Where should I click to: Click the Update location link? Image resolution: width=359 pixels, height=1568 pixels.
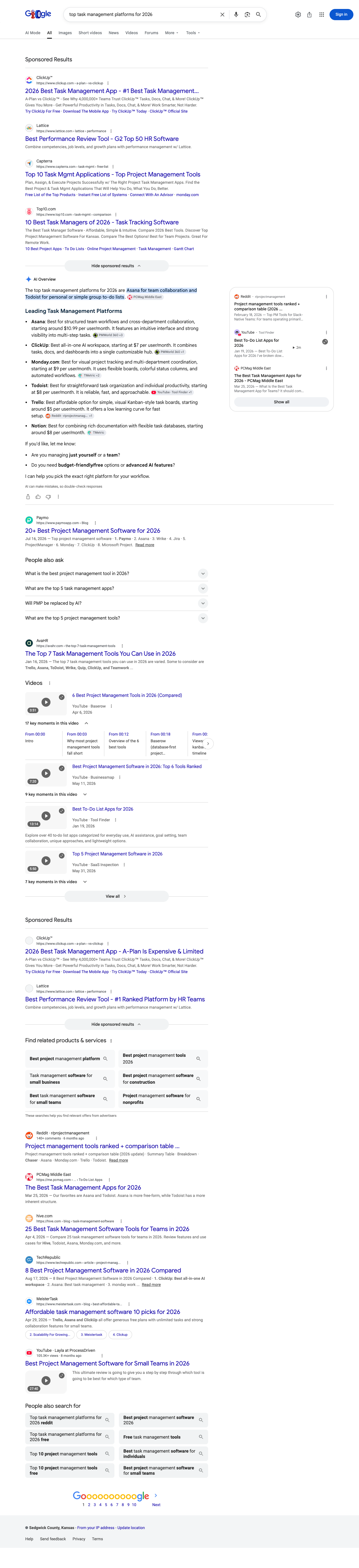[131, 1528]
